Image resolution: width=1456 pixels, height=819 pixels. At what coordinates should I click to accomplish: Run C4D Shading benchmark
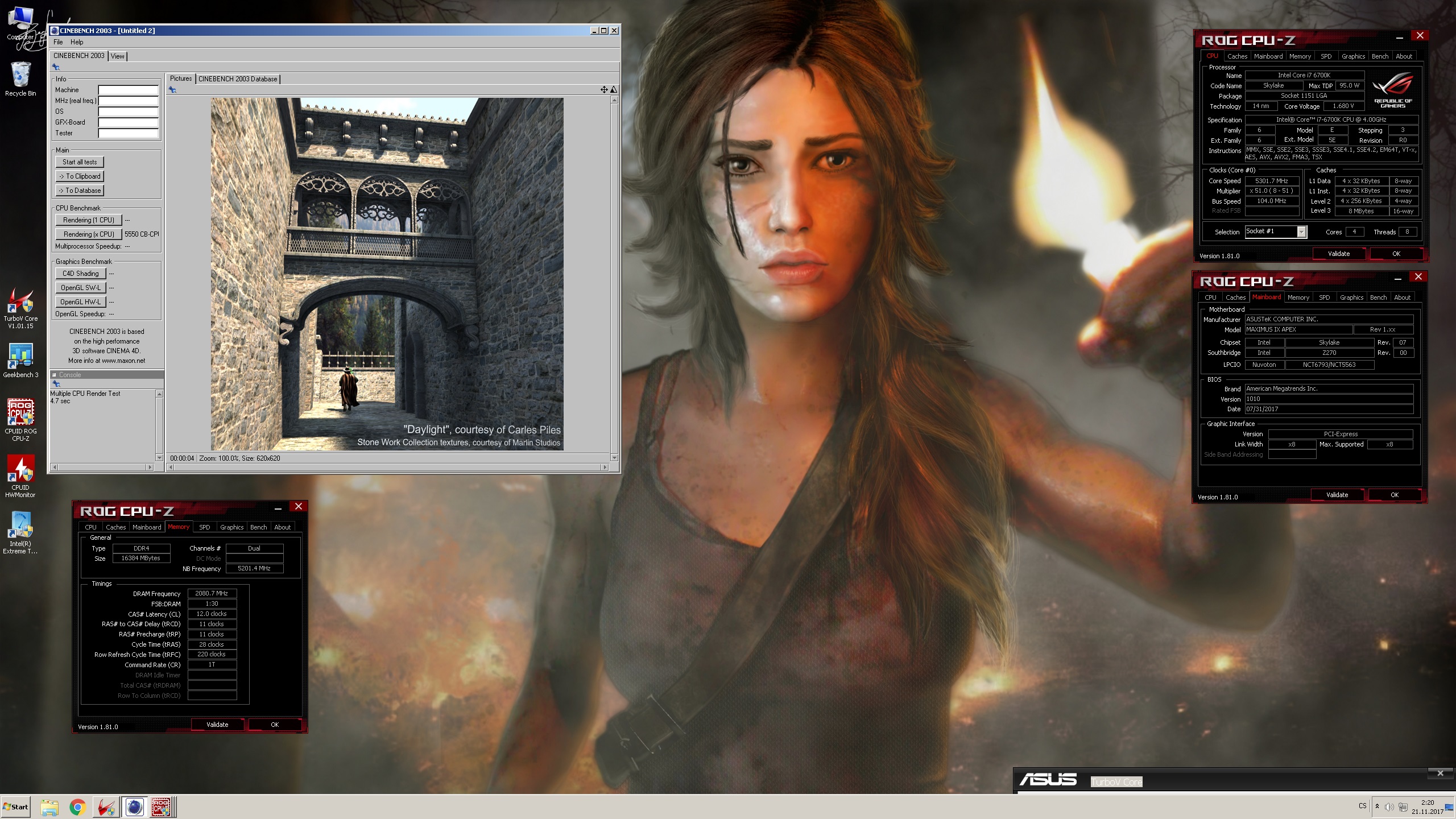pos(81,274)
